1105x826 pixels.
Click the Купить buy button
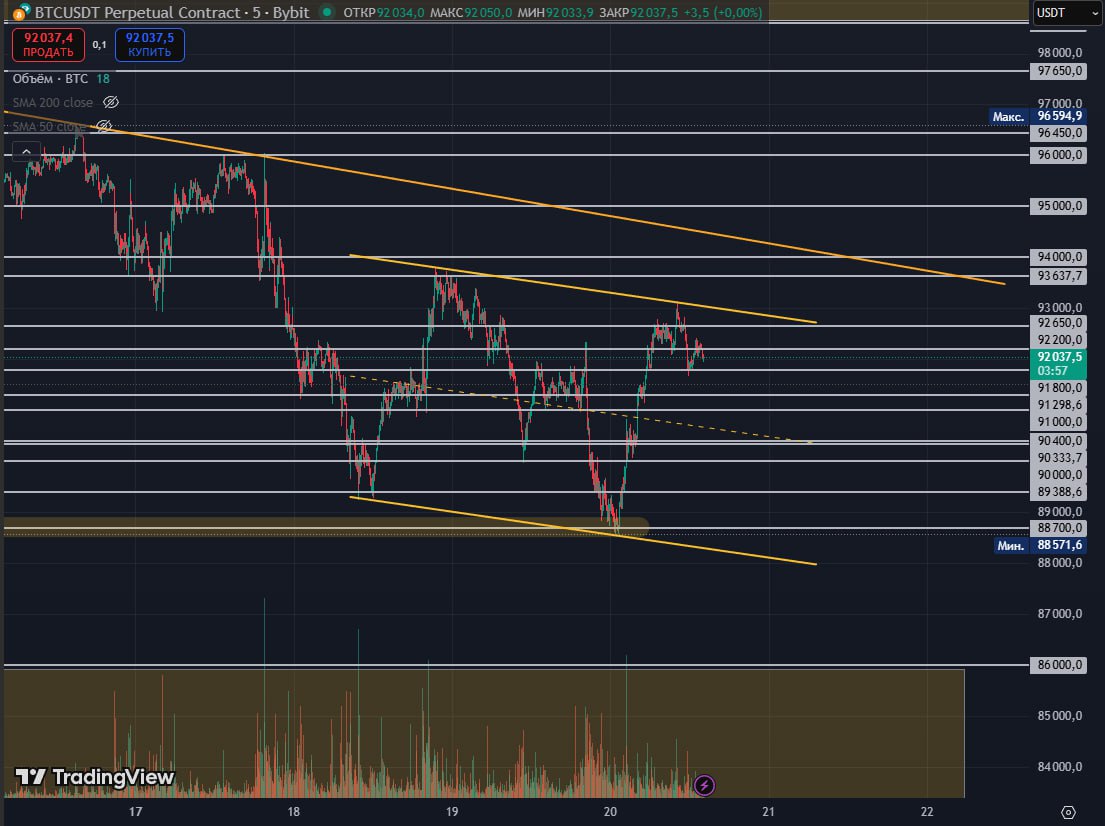tap(150, 45)
